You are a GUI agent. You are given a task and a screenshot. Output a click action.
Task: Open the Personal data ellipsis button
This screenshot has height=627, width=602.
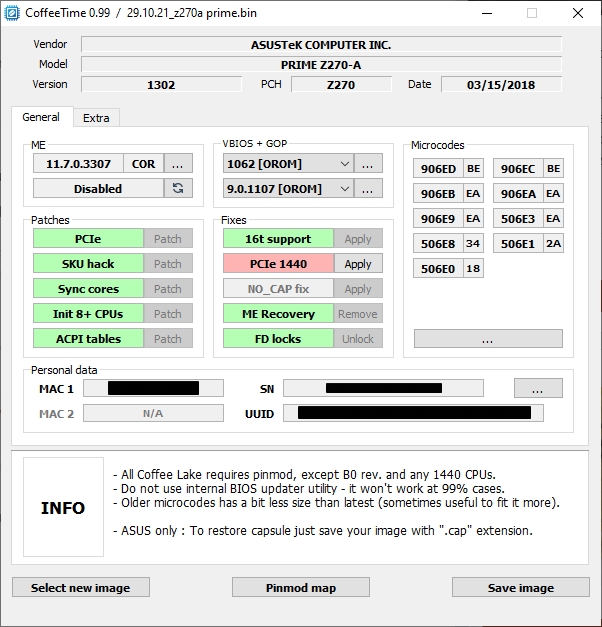click(x=538, y=388)
